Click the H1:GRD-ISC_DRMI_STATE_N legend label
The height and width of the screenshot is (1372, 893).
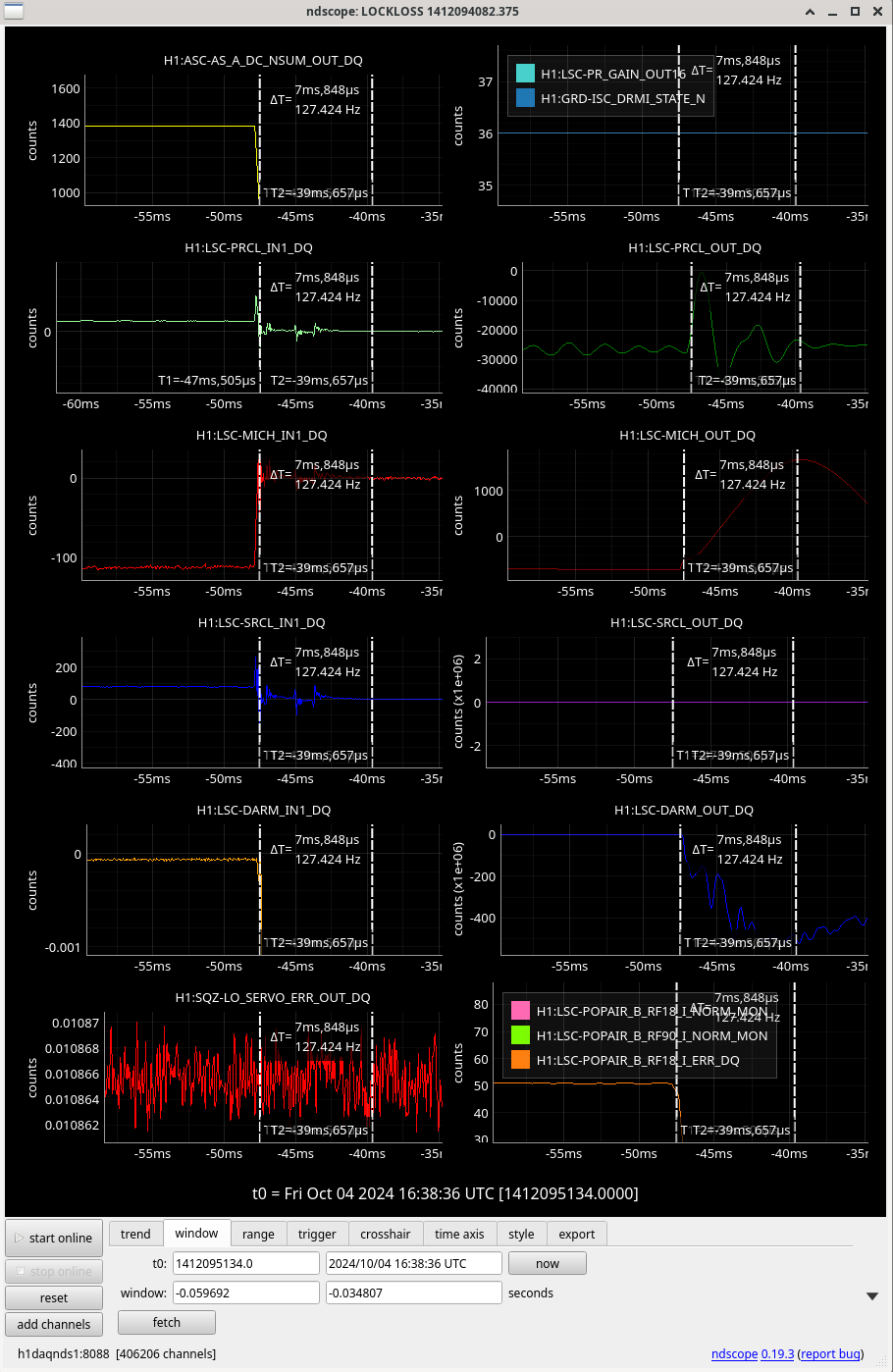[x=623, y=98]
